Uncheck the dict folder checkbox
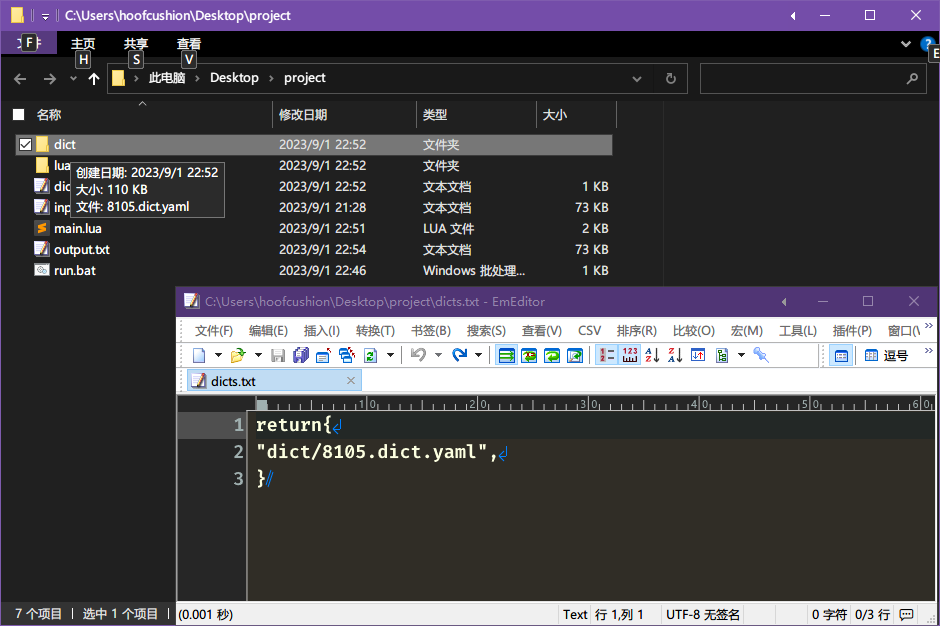The image size is (940, 626). (25, 145)
